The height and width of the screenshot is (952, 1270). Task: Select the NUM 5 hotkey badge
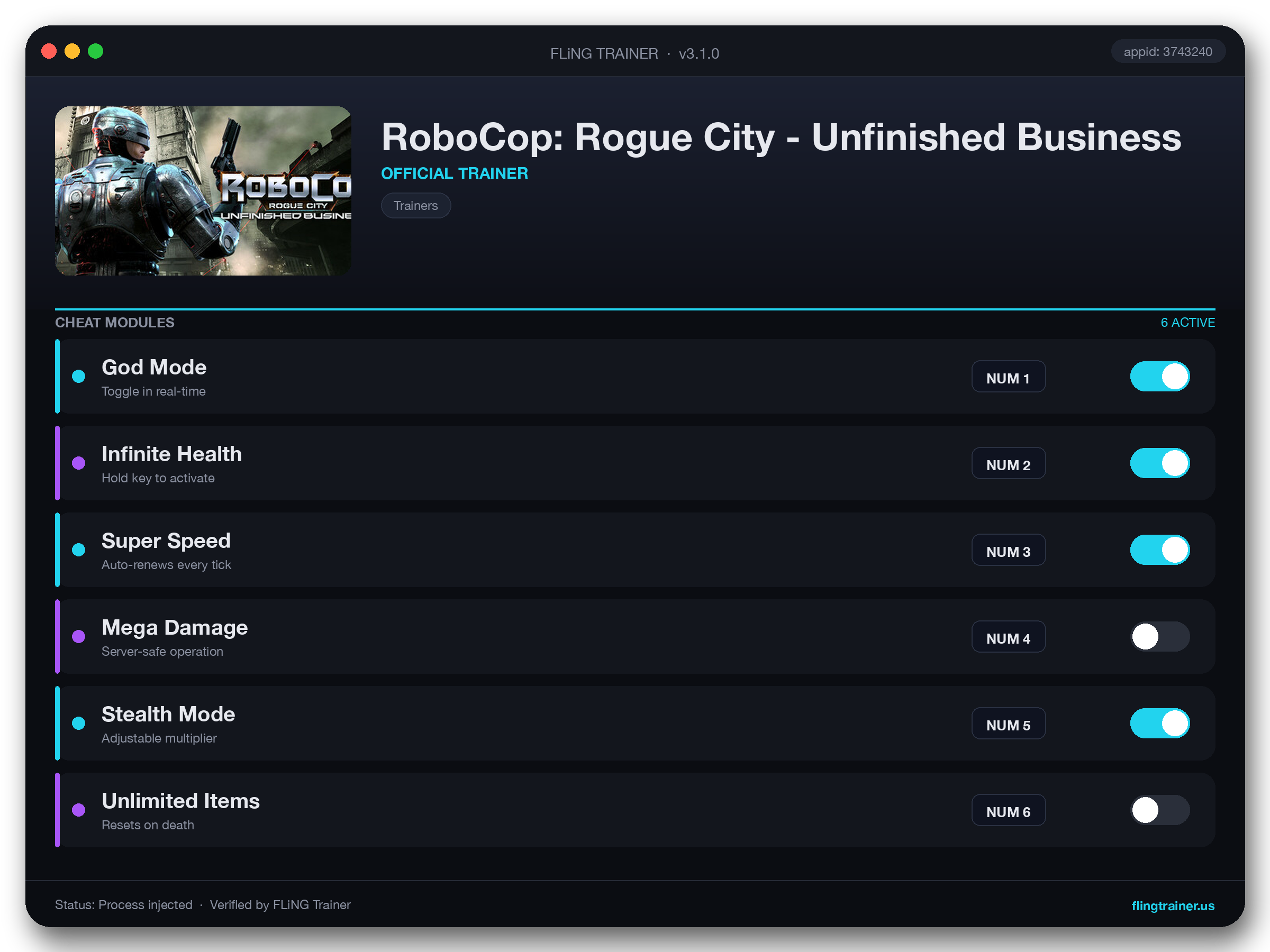[1008, 723]
